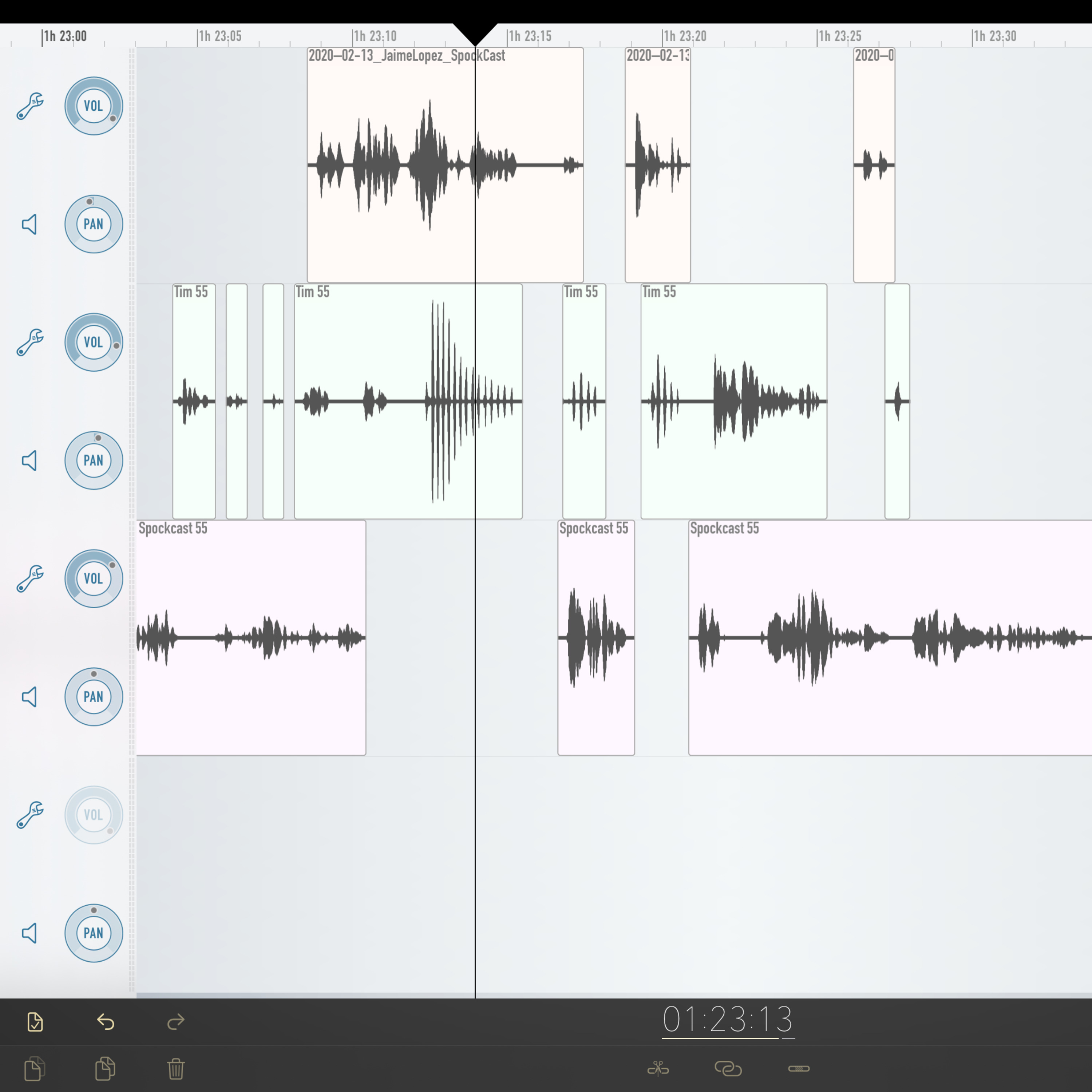Viewport: 1092px width, 1092px height.
Task: Select VOL knob of Tim 55 track
Action: tap(94, 342)
